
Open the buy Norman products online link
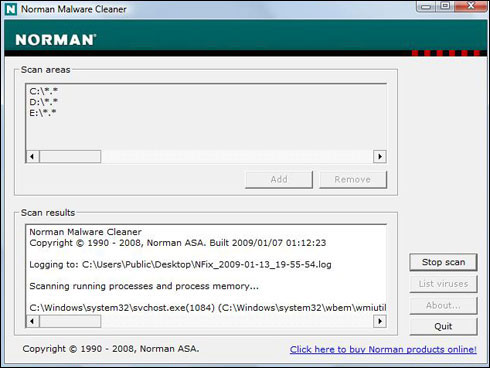383,349
